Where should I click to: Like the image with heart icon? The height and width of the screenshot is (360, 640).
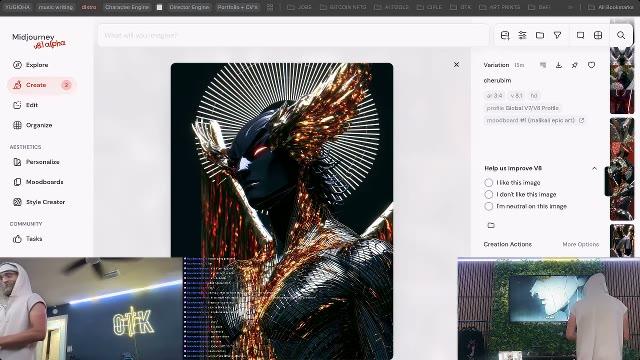[591, 65]
